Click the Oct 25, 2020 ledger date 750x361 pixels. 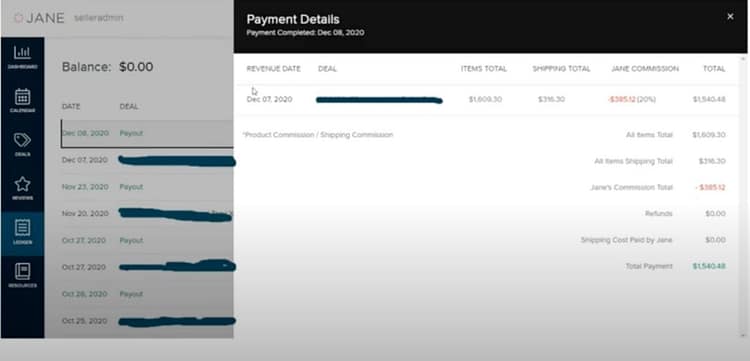[x=85, y=321]
